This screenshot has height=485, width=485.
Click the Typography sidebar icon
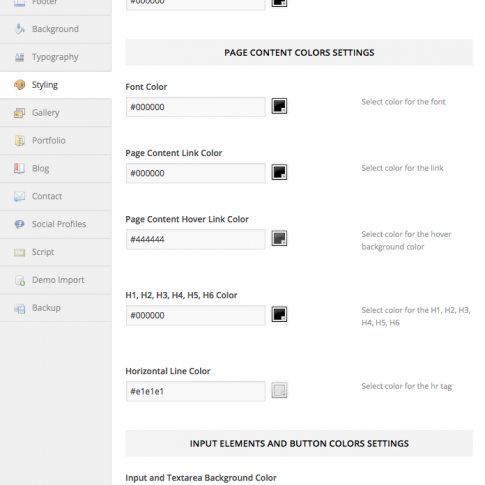pyautogui.click(x=19, y=57)
